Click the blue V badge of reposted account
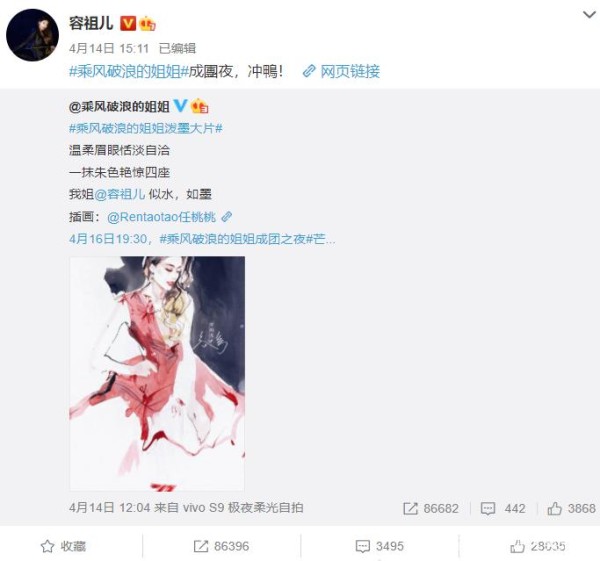The height and width of the screenshot is (561, 600). [180, 106]
